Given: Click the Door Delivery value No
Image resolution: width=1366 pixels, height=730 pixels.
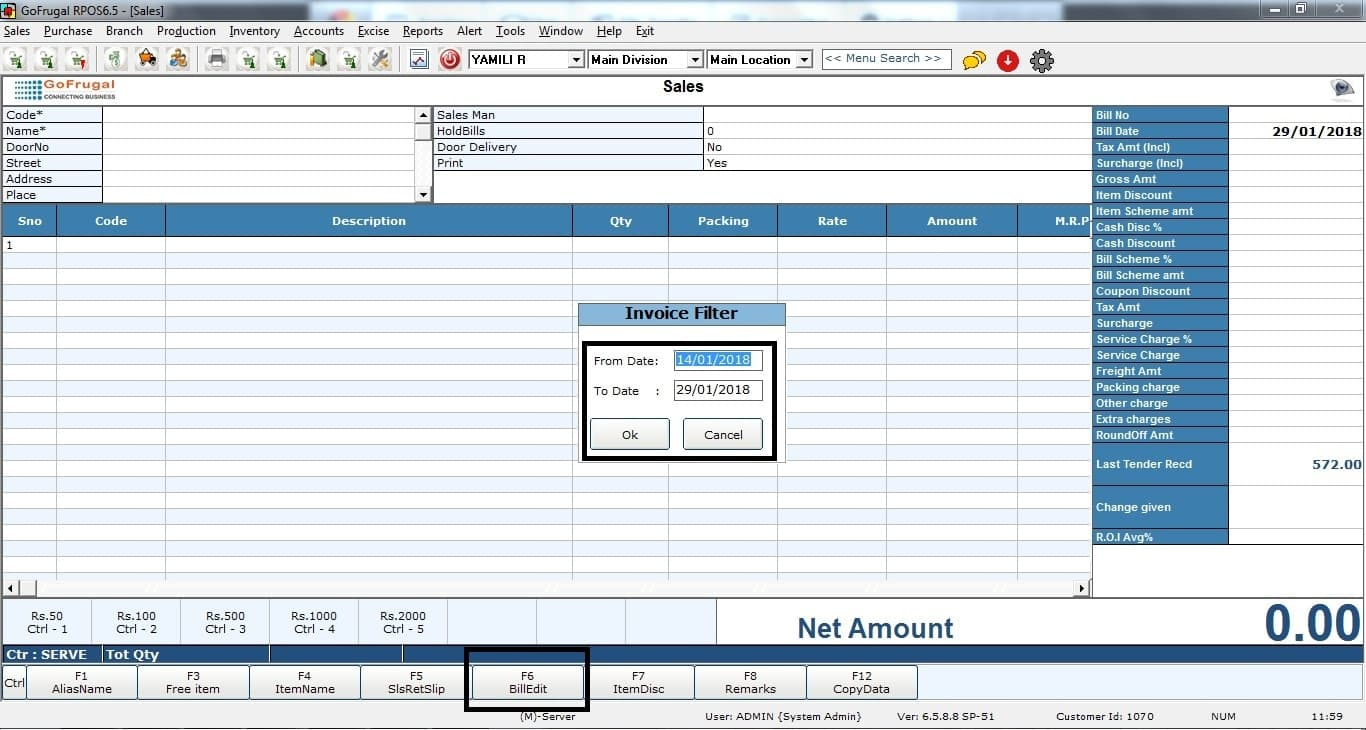Looking at the screenshot, I should click(714, 147).
